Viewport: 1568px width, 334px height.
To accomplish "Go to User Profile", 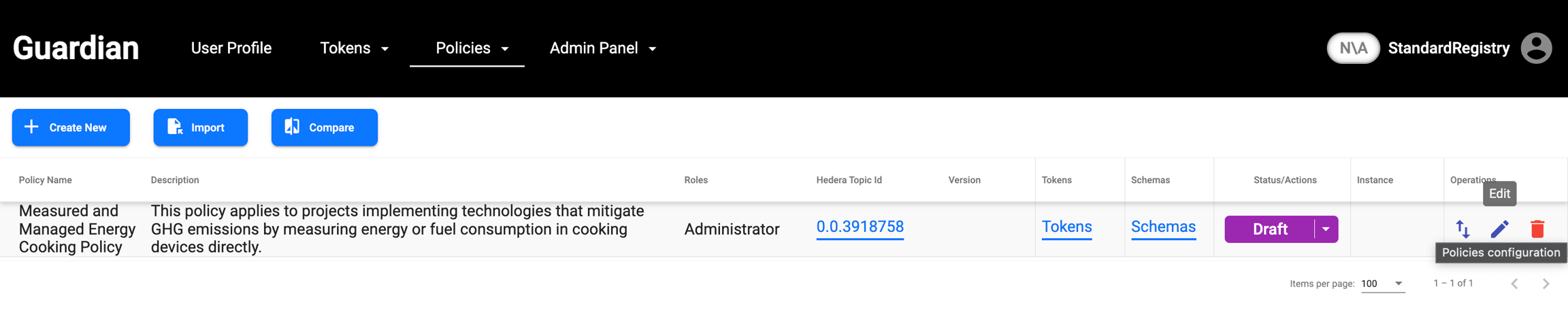I will pos(231,48).
